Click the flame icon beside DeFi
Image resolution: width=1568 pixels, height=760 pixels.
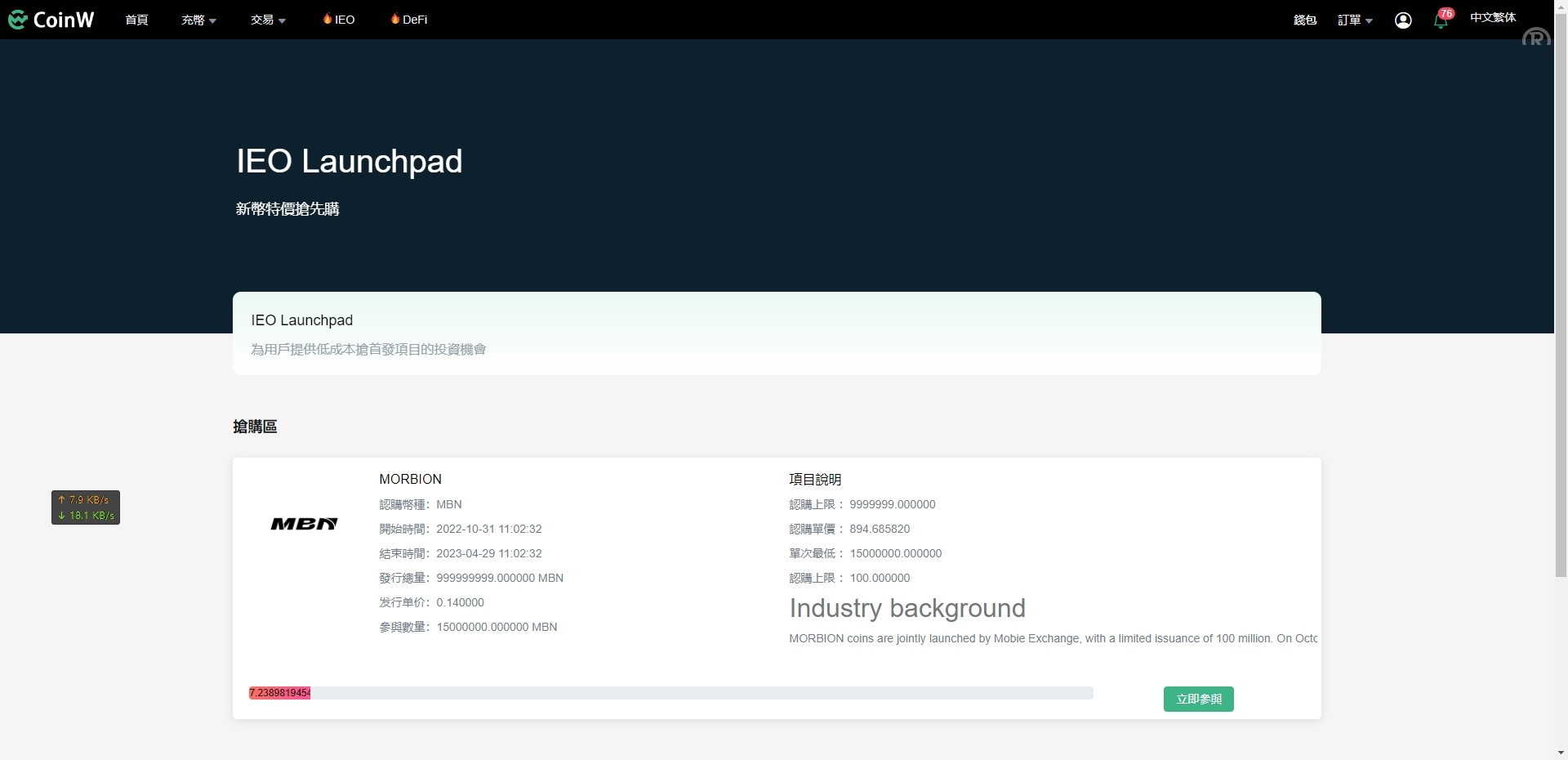(395, 19)
